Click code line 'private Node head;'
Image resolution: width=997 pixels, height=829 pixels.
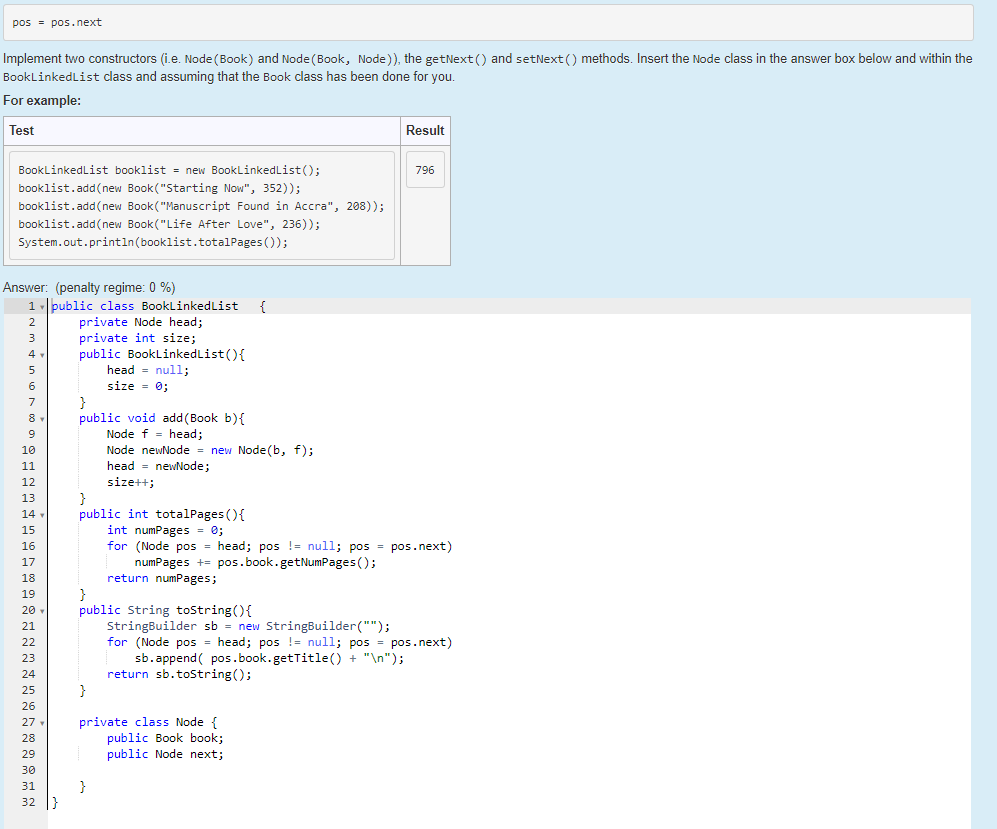141,322
